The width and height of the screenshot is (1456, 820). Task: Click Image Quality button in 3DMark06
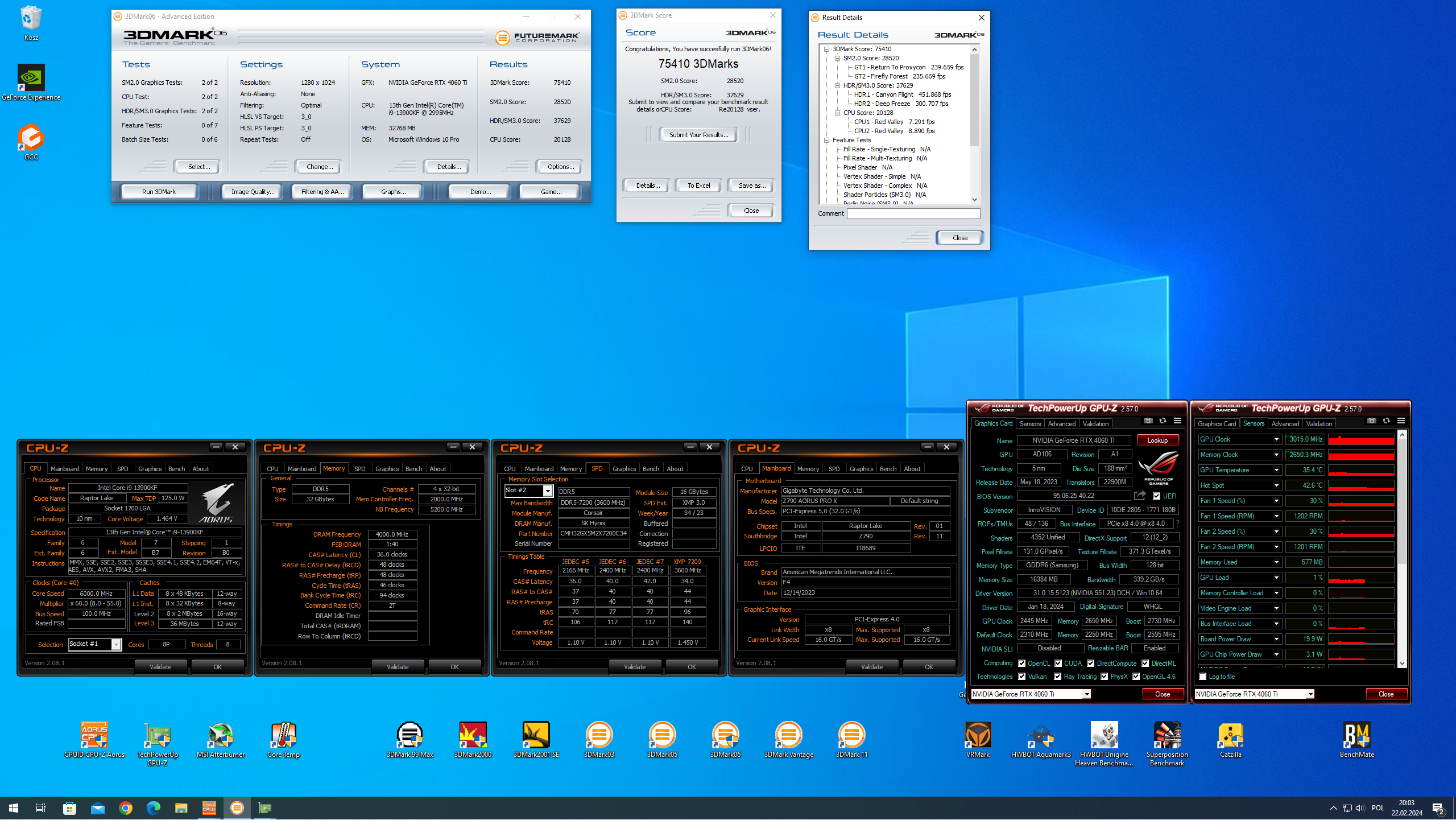point(253,192)
